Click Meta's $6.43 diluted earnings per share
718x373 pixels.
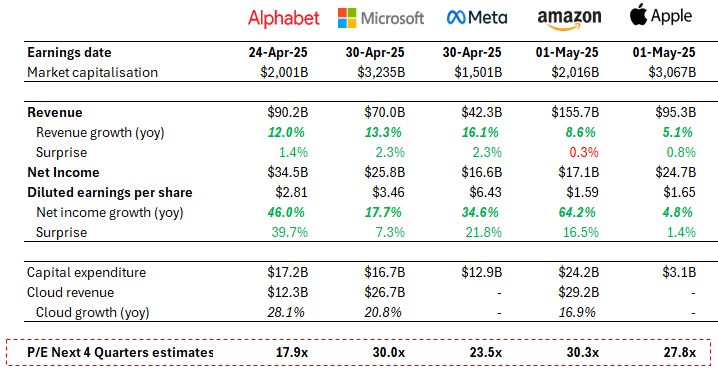(x=485, y=192)
